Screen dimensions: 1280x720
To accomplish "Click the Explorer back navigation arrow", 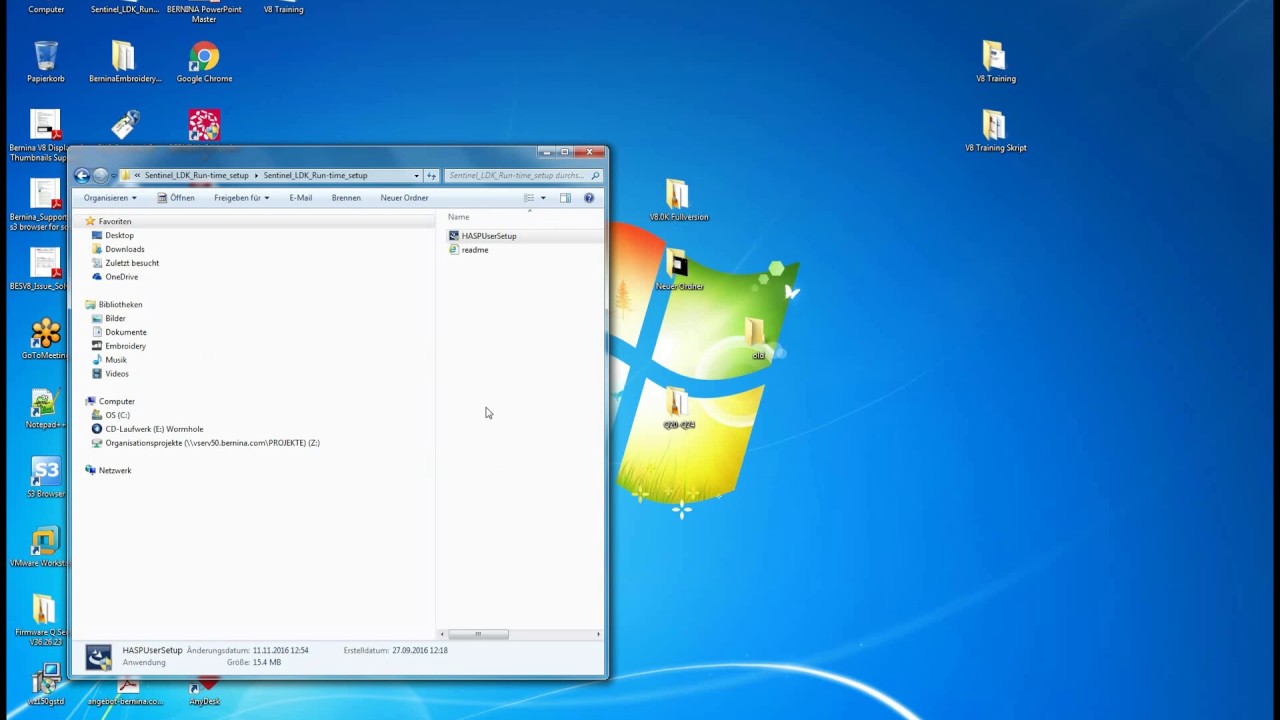I will click(82, 175).
